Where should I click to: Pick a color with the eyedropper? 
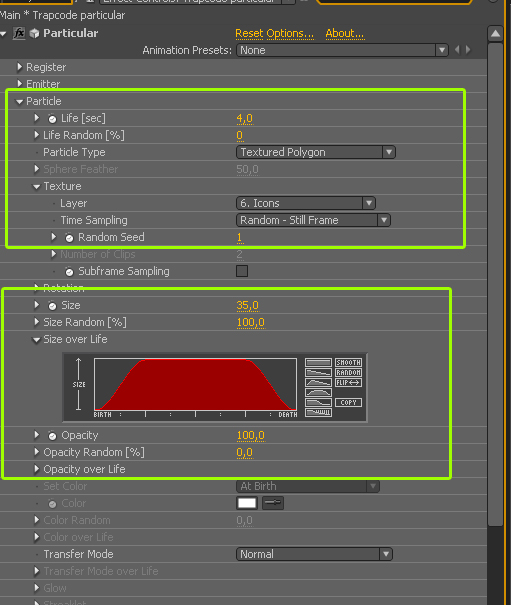[x=273, y=503]
